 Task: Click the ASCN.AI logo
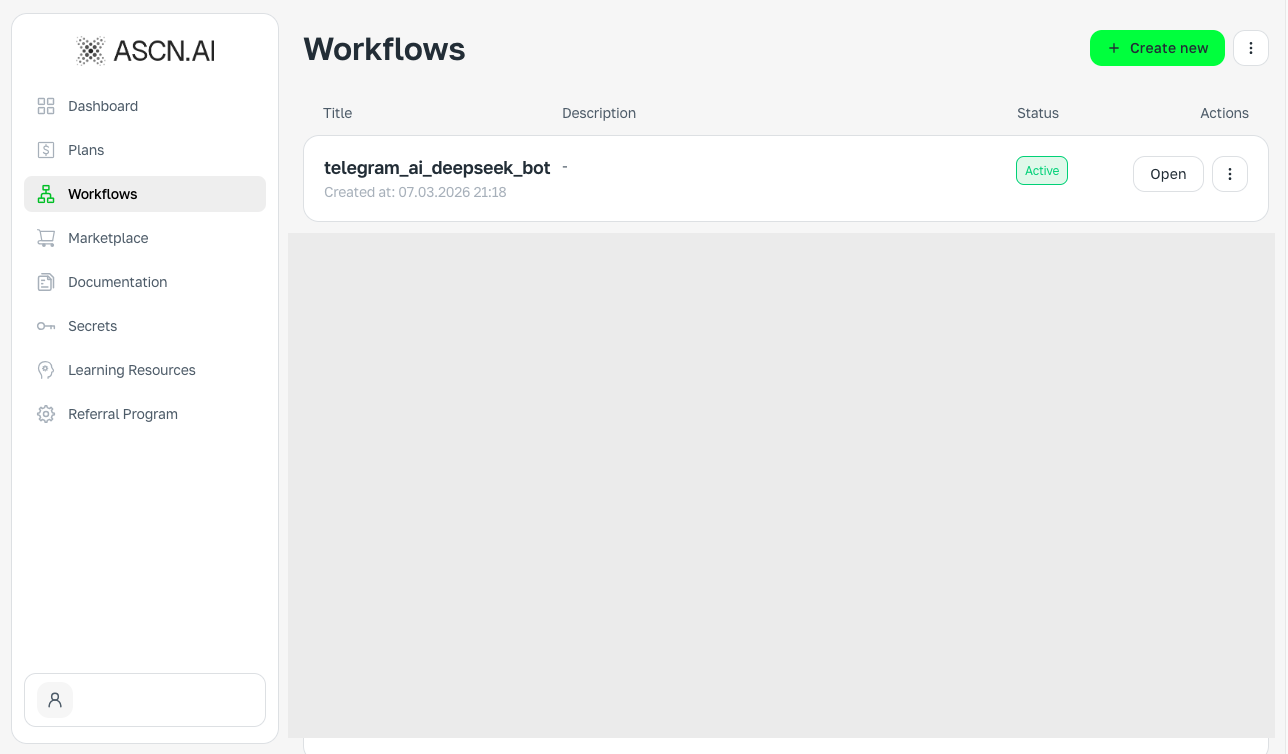(145, 51)
